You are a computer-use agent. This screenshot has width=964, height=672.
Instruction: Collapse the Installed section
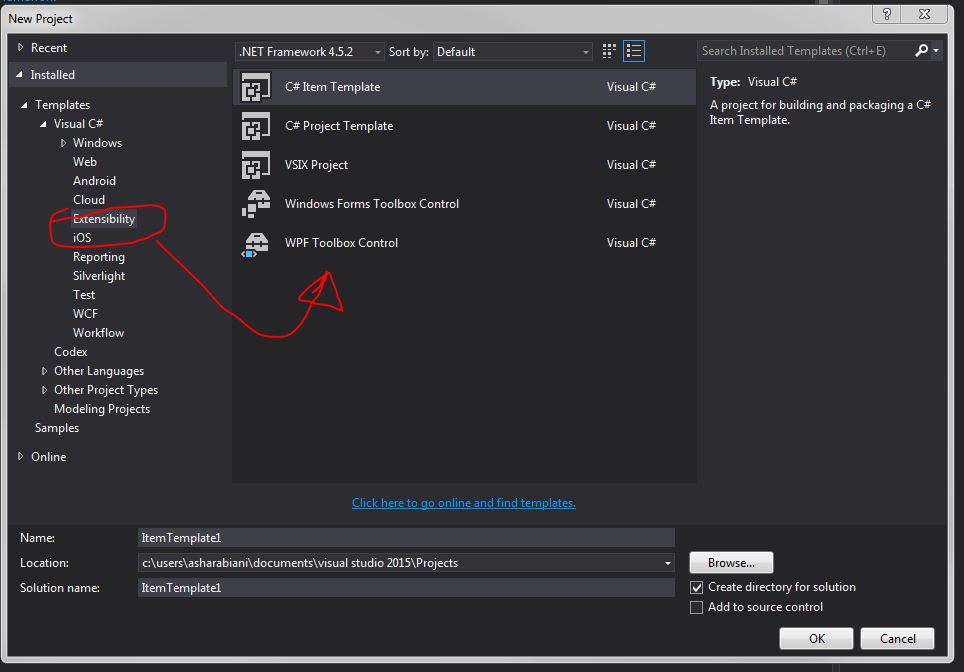tap(20, 74)
